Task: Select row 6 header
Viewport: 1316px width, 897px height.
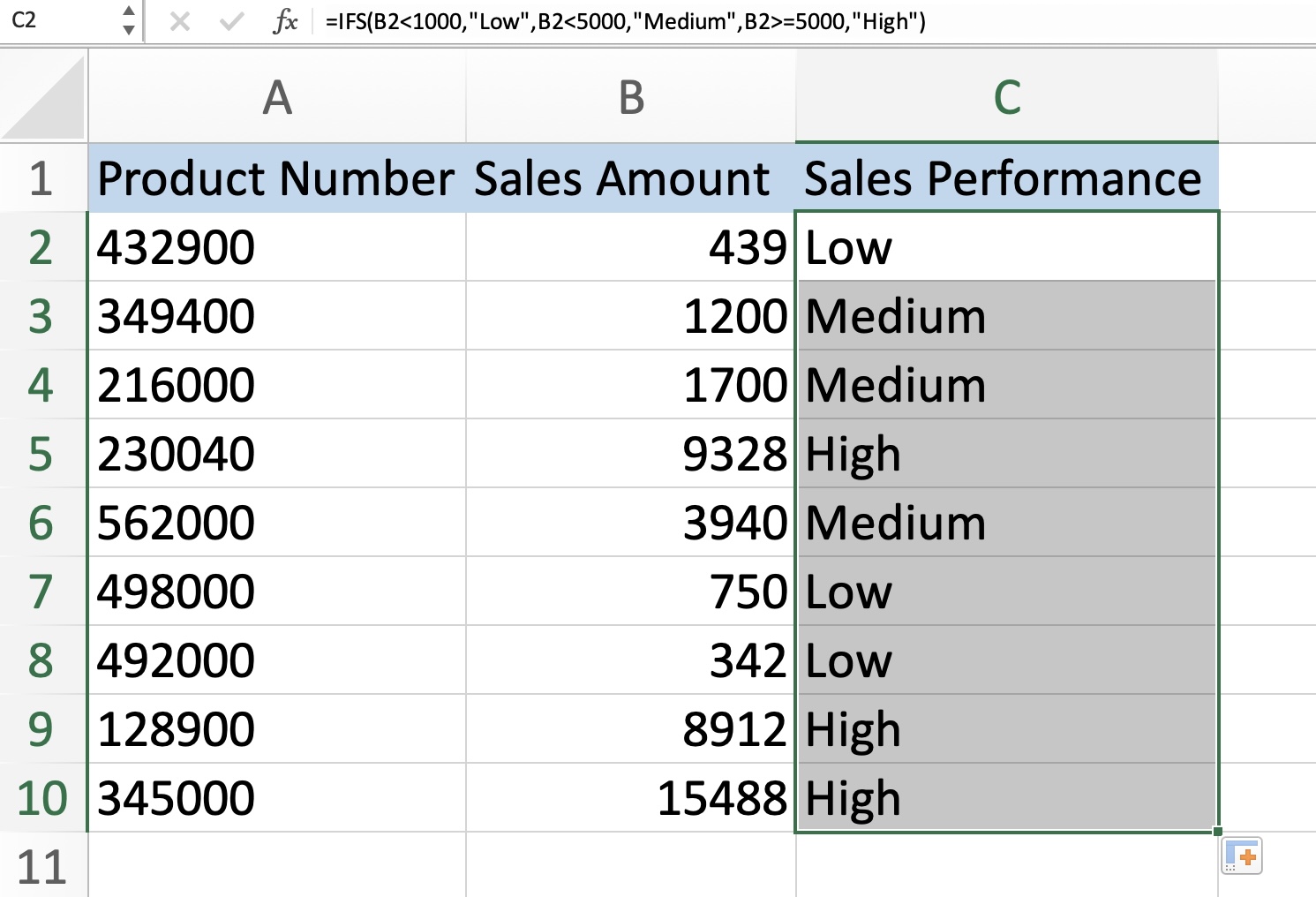Action: pos(42,523)
